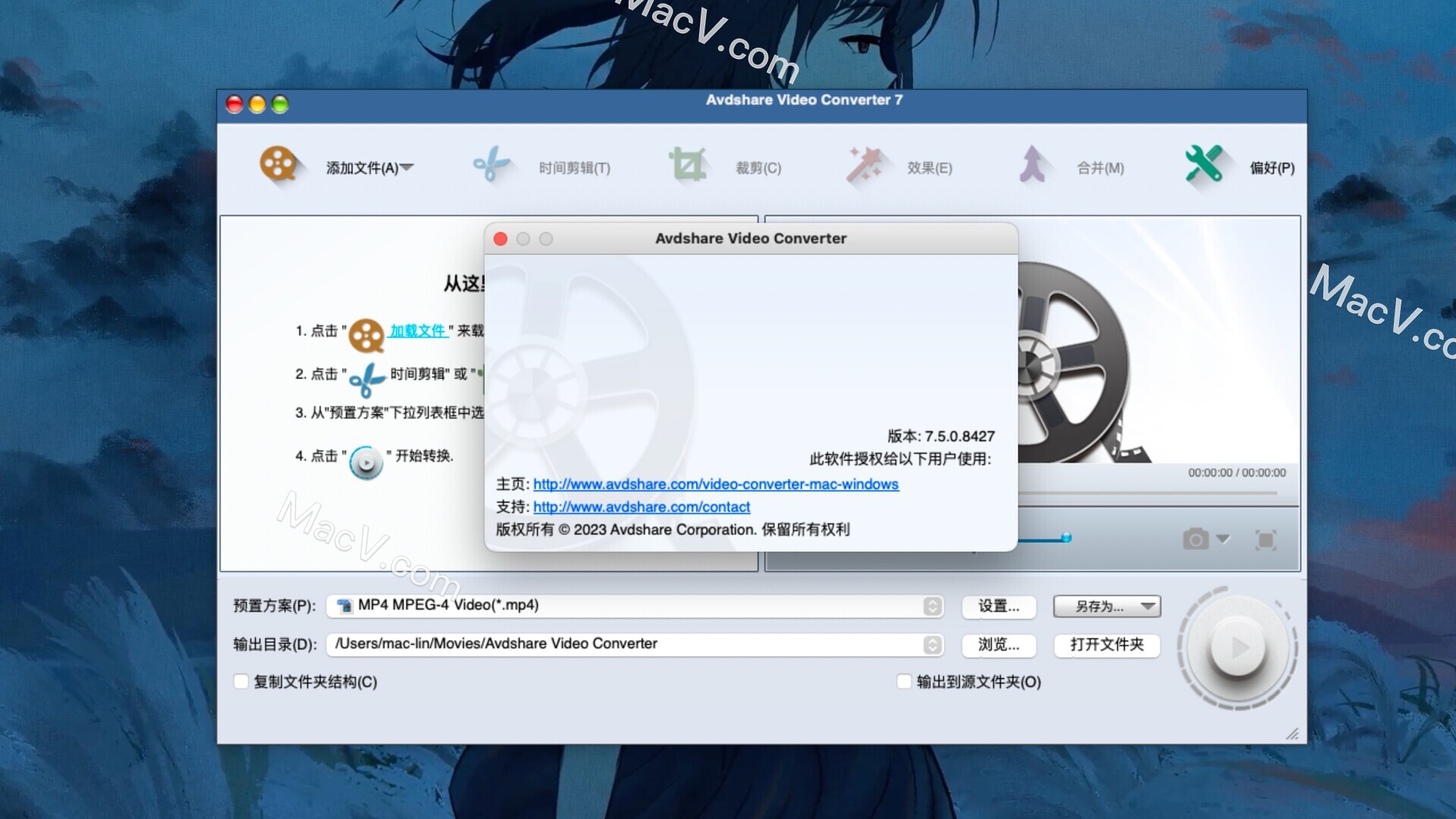Open the 预置方案 MP4 MPEG-4 Video profile dropdown
The height and width of the screenshot is (819, 1456).
click(635, 605)
